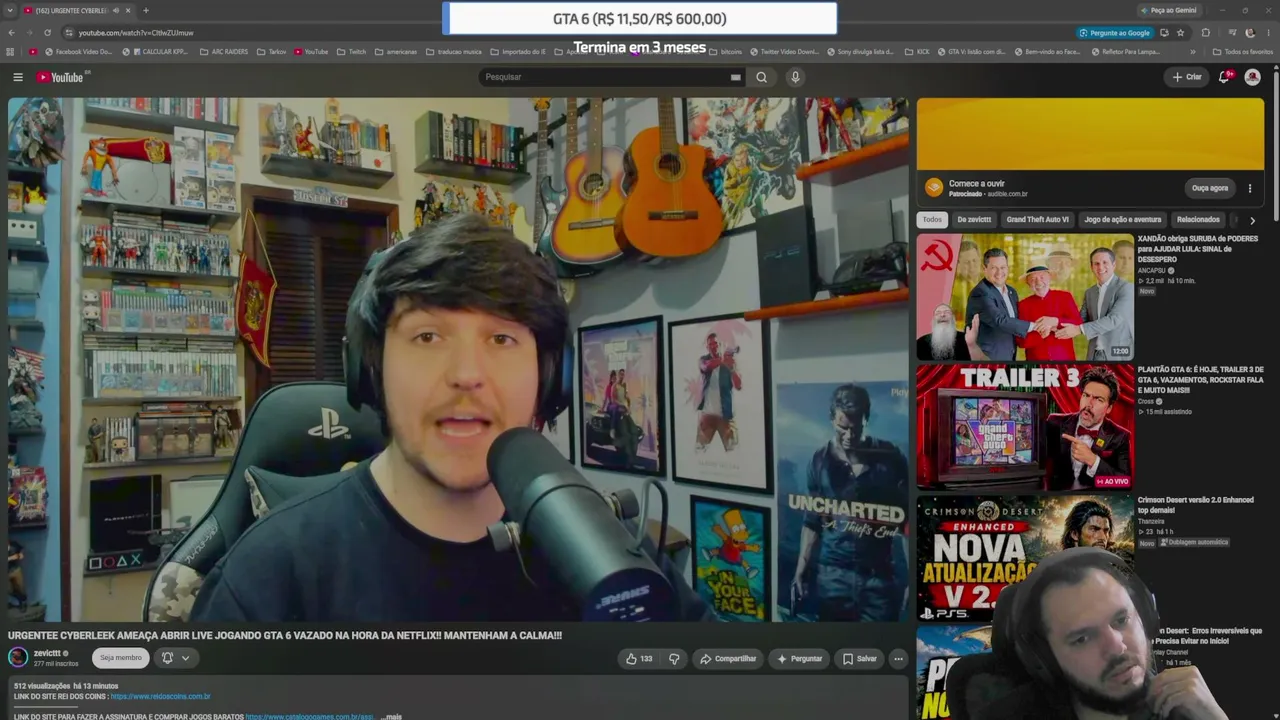Click the Peça ao Gemini button
1280x720 pixels.
coord(1168,10)
